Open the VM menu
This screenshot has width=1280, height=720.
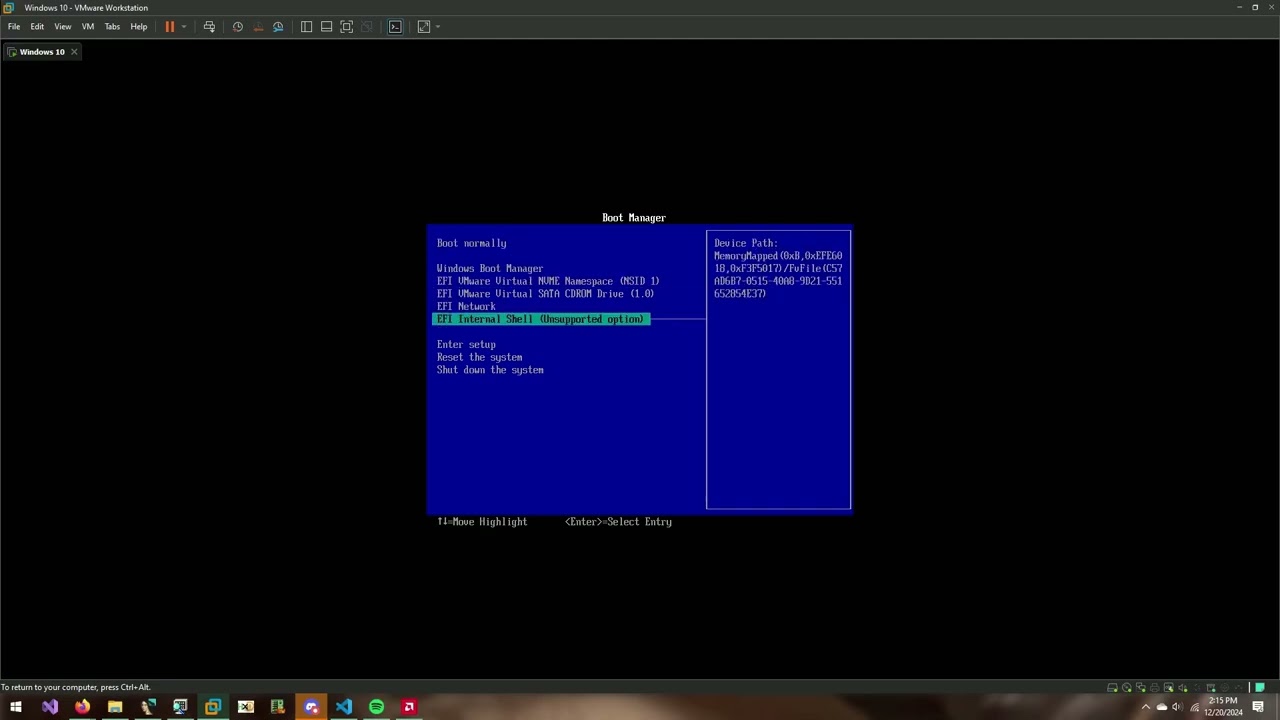(x=88, y=27)
